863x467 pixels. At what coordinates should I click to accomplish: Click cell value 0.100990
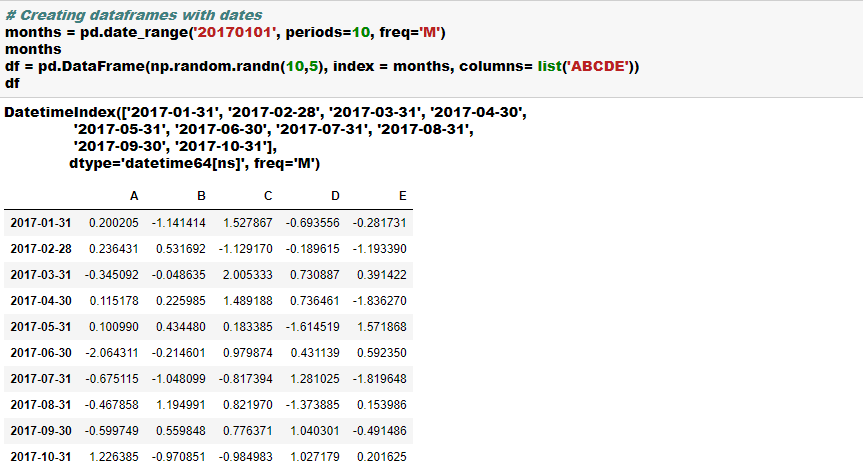(x=113, y=327)
